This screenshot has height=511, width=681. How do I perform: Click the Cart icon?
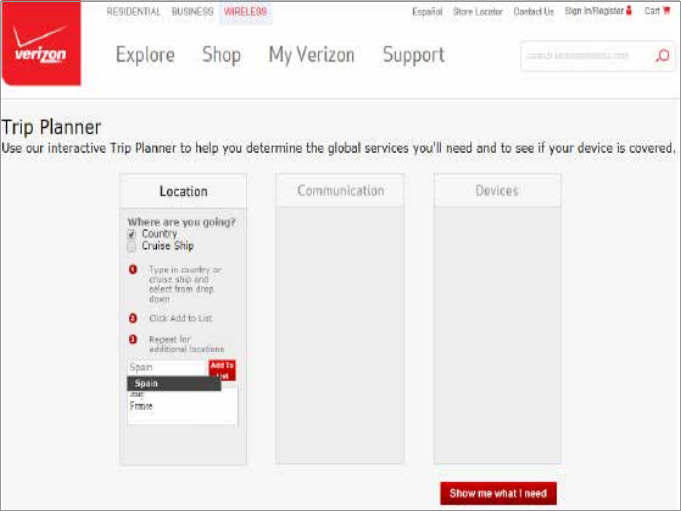[x=666, y=10]
